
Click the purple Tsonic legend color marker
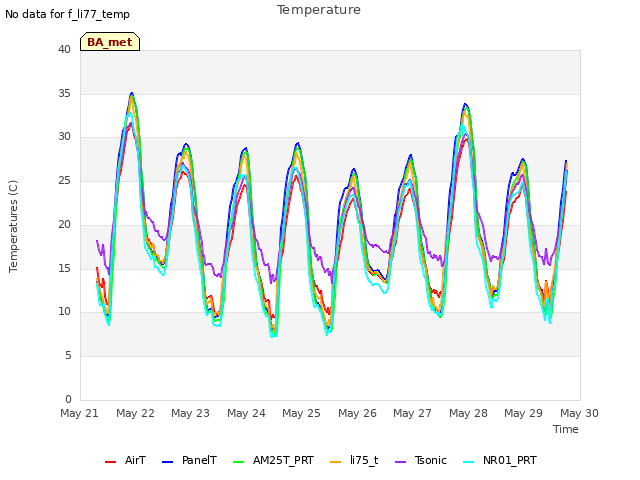click(400, 462)
